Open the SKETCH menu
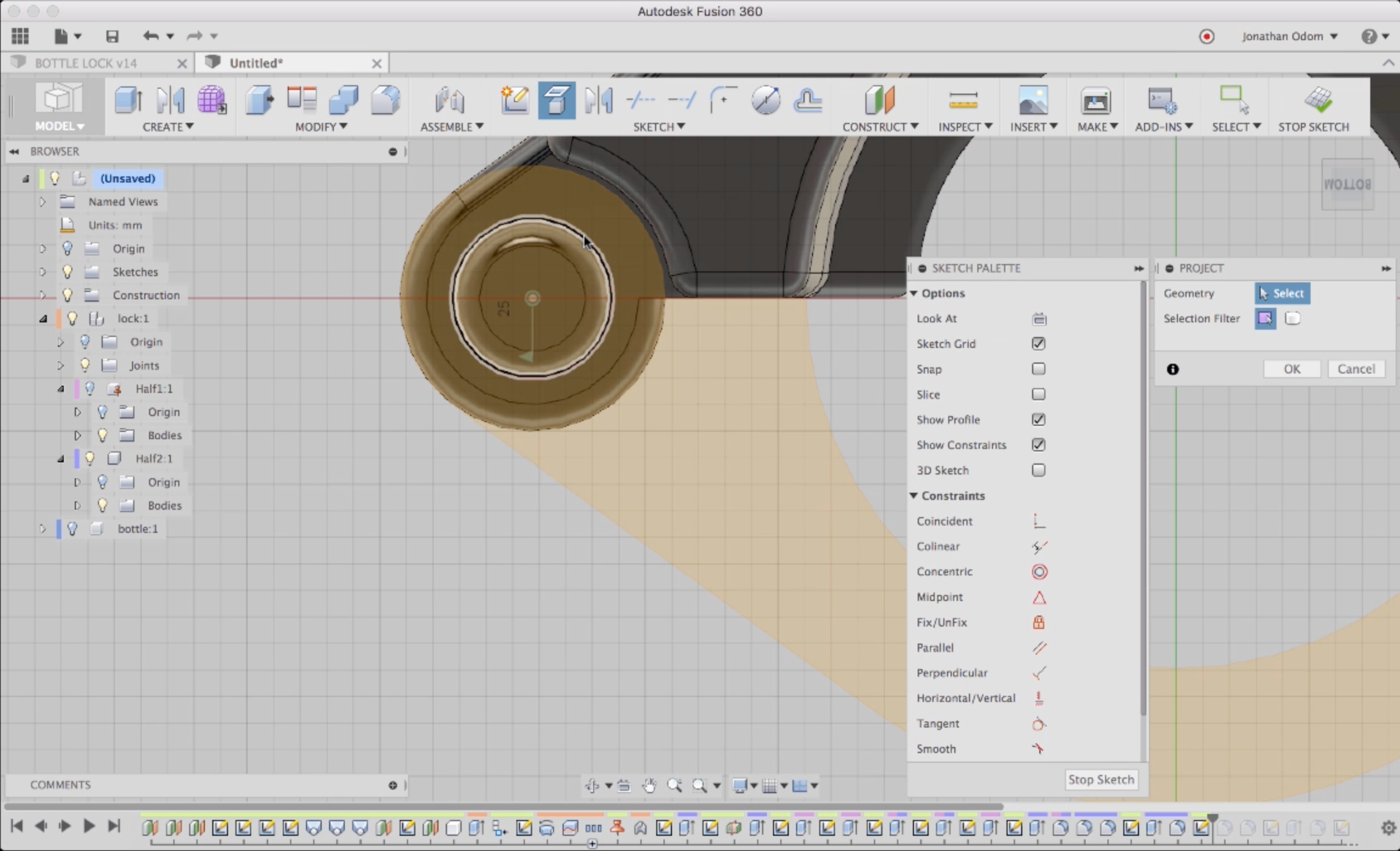This screenshot has width=1400, height=851. tap(658, 127)
